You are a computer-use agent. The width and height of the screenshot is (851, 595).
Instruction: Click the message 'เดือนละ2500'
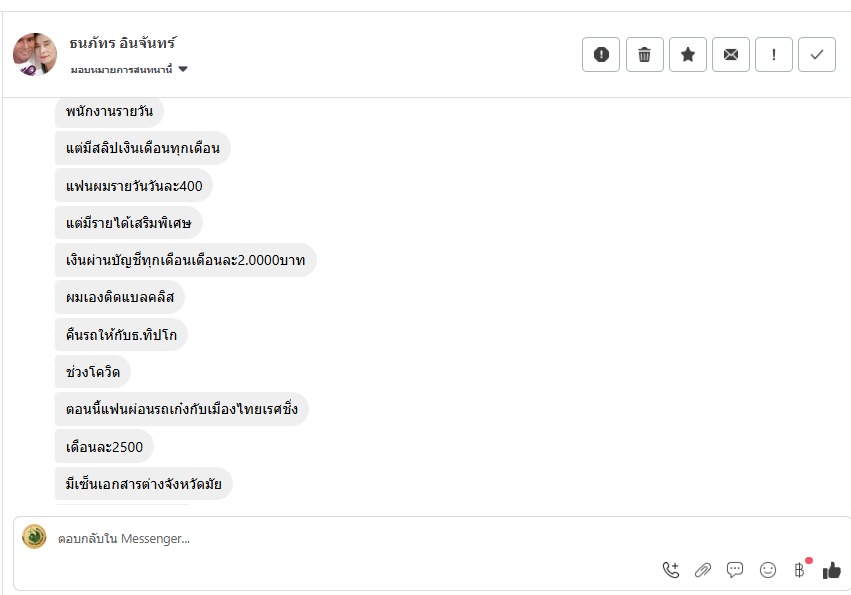[x=104, y=446]
